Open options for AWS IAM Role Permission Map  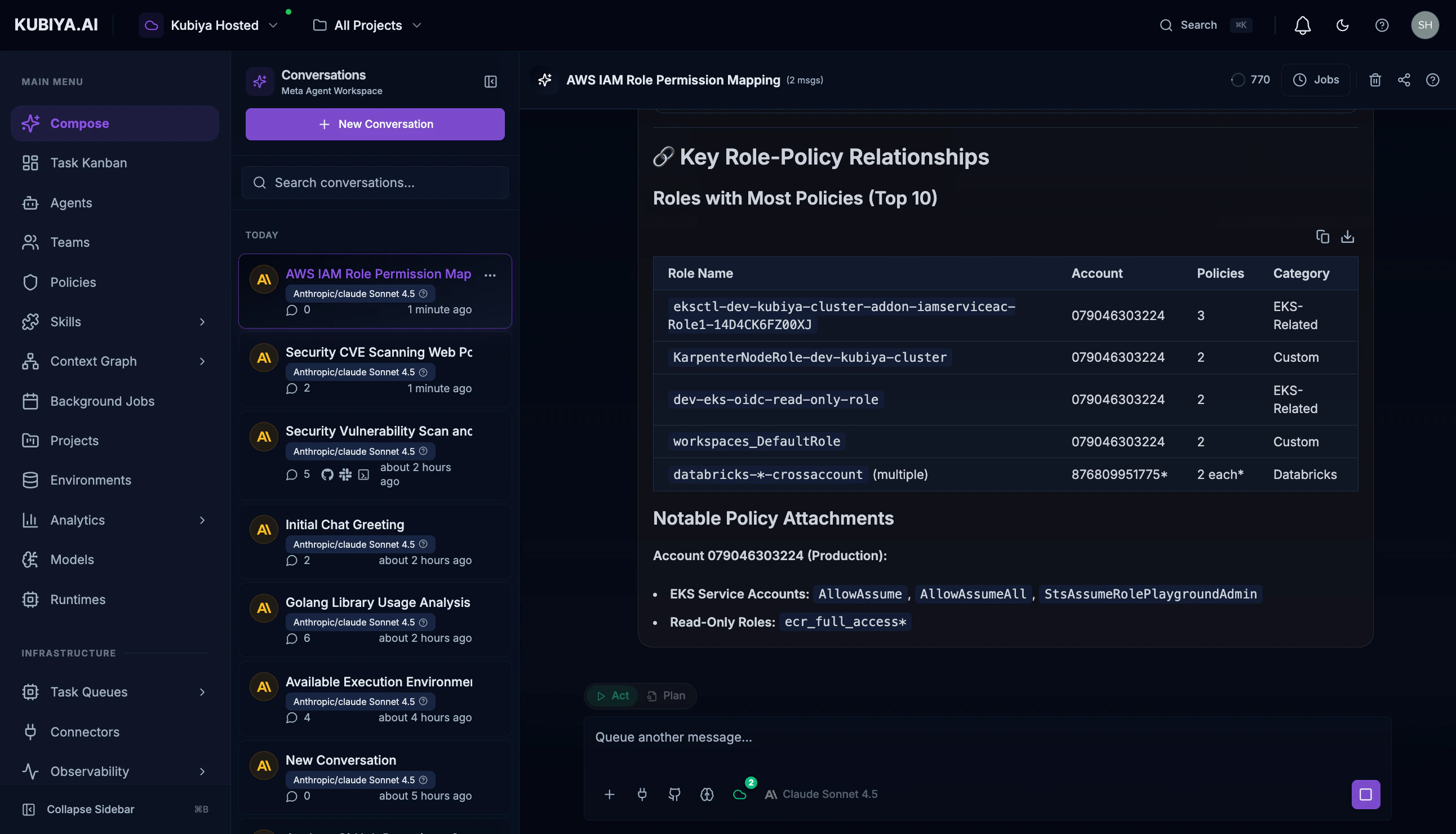click(490, 275)
